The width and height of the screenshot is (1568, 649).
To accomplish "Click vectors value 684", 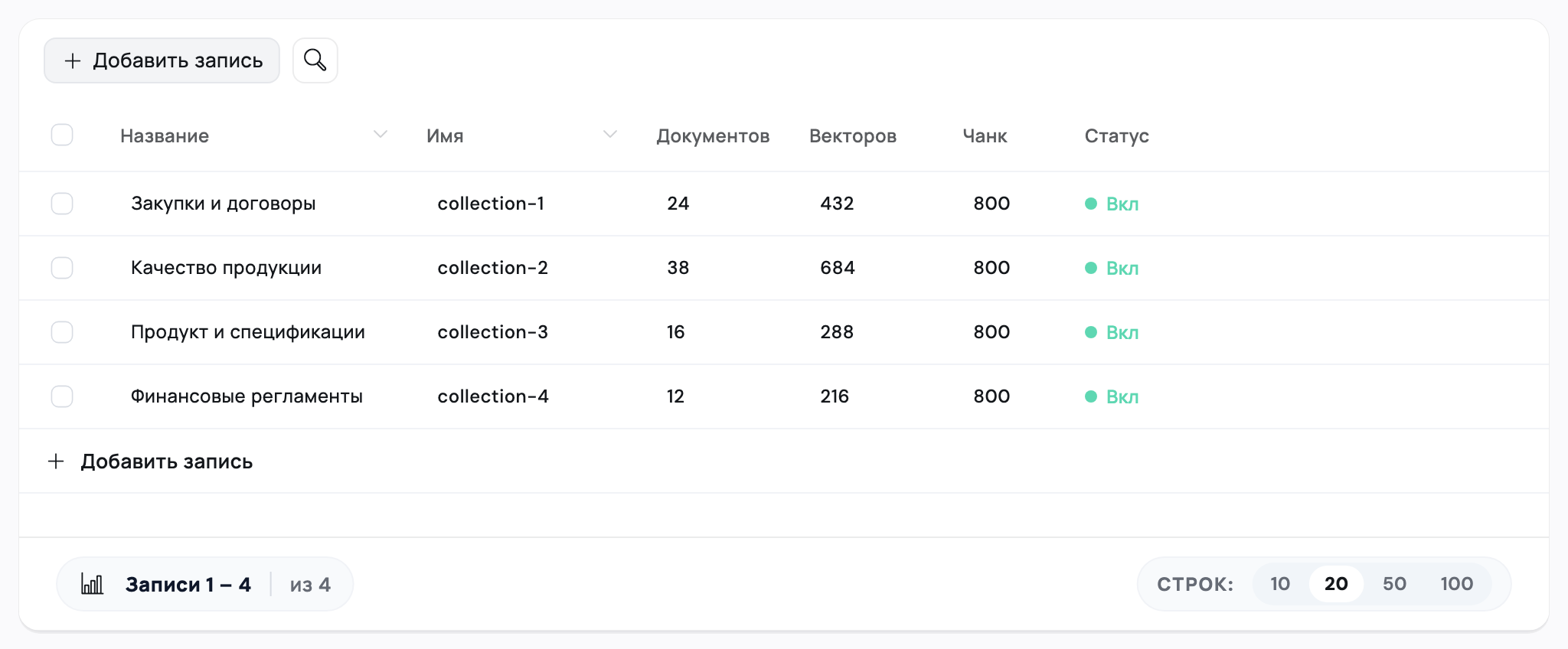I will (838, 268).
